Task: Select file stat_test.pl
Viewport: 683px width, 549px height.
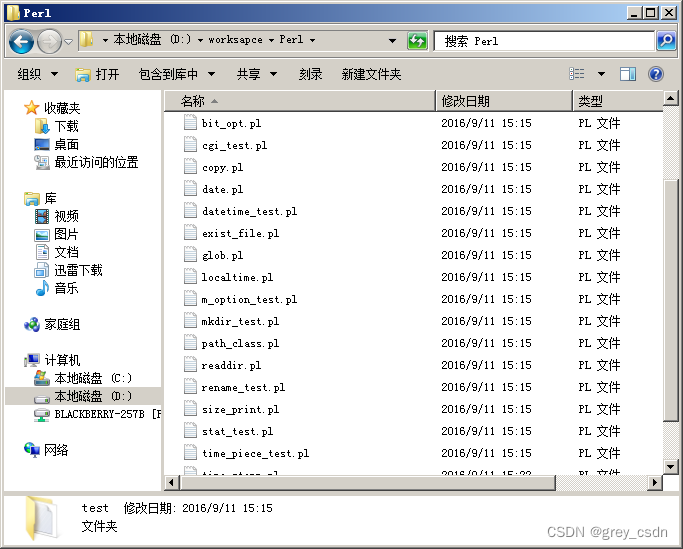Action: (237, 431)
